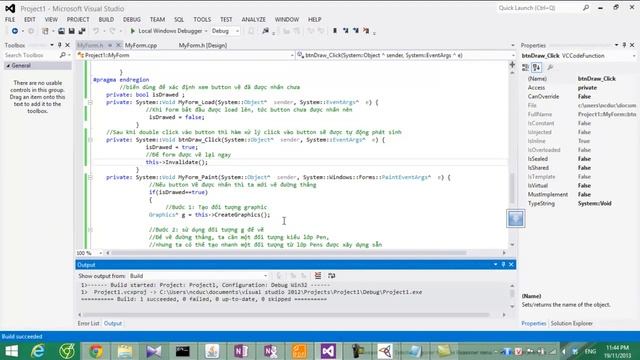The image size is (640, 360).
Task: Open the Debug configuration dropdown
Action: click(237, 31)
